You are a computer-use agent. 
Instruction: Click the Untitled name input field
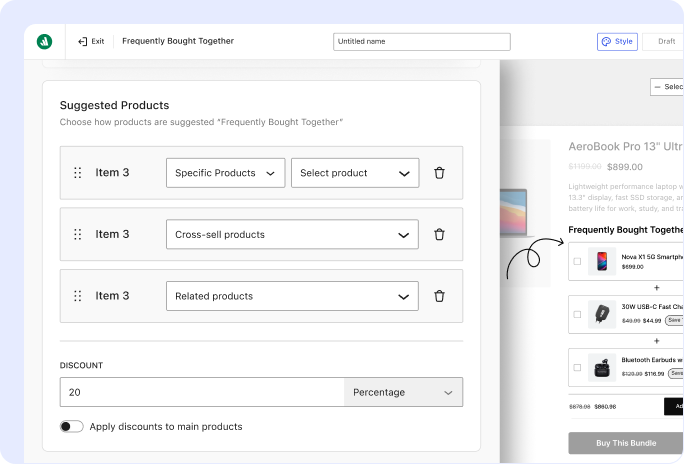pyautogui.click(x=422, y=42)
